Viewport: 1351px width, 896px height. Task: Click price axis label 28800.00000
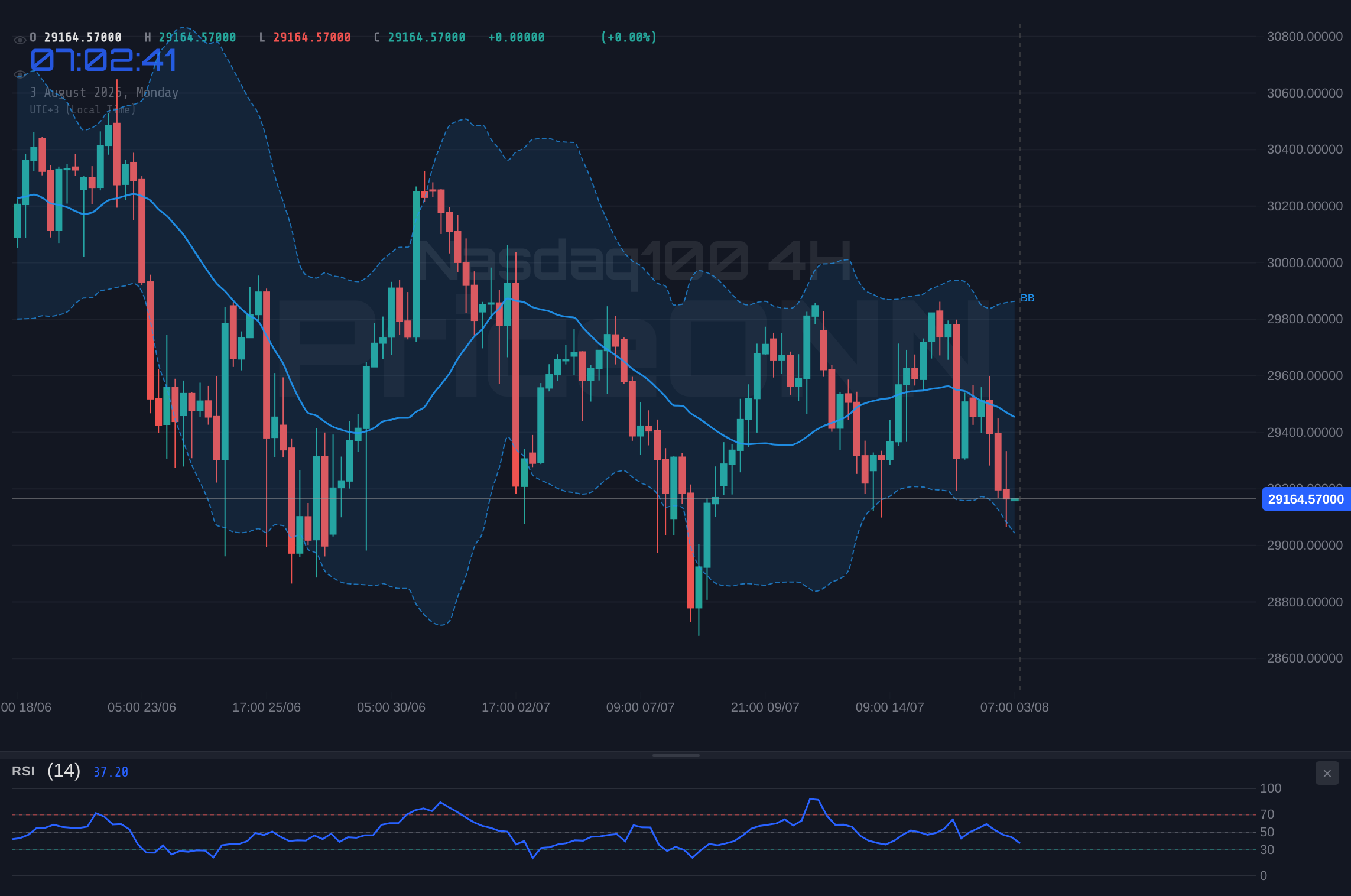tap(1305, 602)
